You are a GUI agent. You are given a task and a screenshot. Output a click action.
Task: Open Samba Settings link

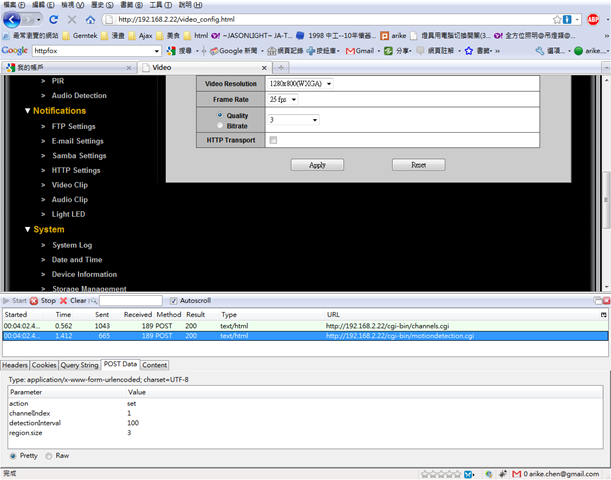pos(79,156)
